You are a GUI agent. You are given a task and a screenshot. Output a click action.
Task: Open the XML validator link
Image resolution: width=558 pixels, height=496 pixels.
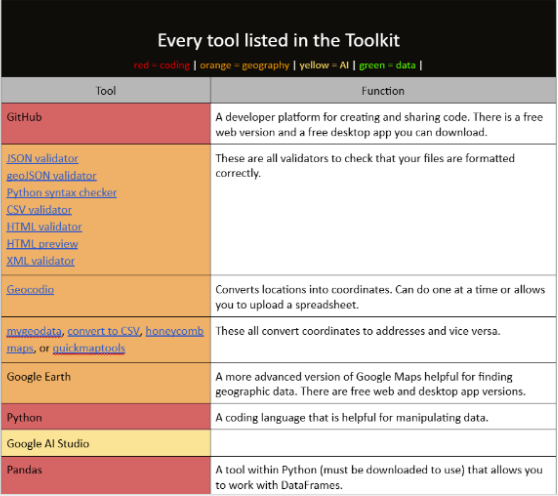pos(41,261)
